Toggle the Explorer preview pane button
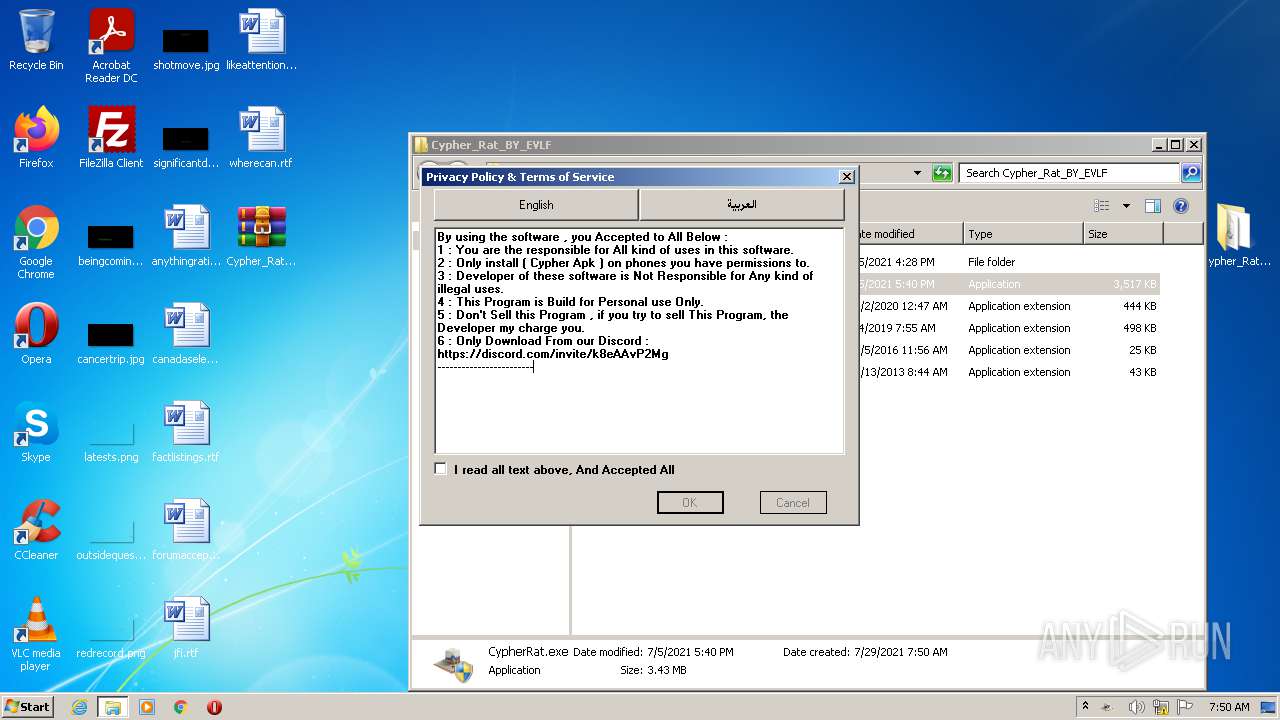The image size is (1280, 720). point(1153,206)
